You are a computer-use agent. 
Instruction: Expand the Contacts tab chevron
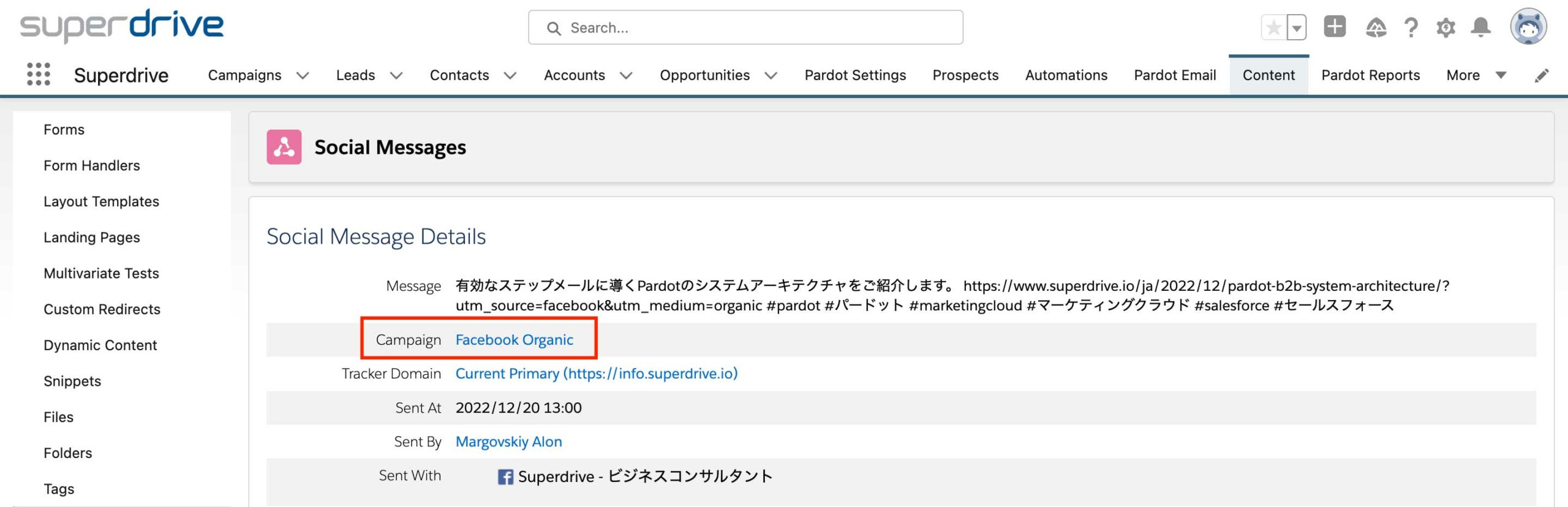[510, 75]
